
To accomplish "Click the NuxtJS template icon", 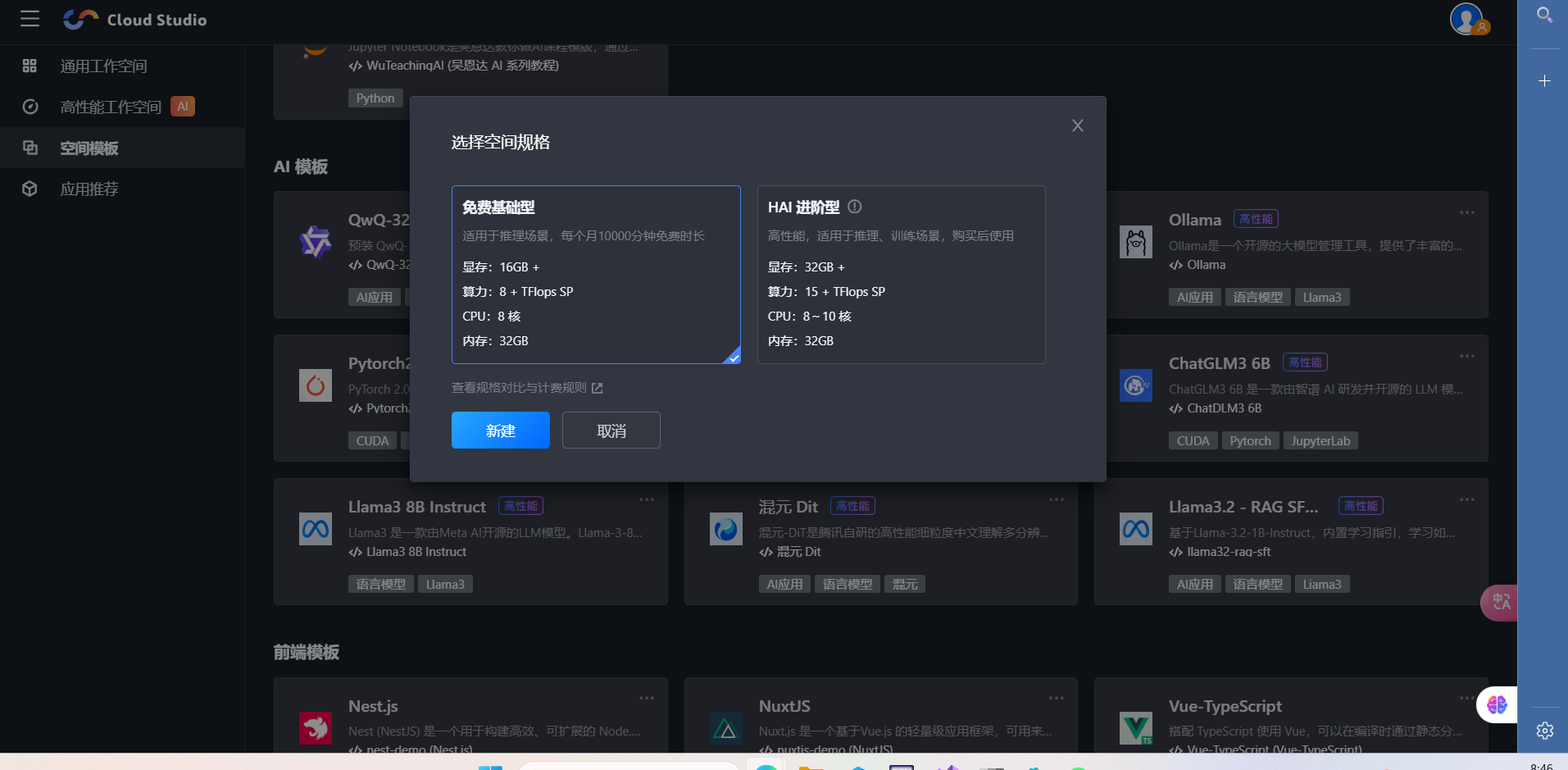I will click(x=725, y=727).
